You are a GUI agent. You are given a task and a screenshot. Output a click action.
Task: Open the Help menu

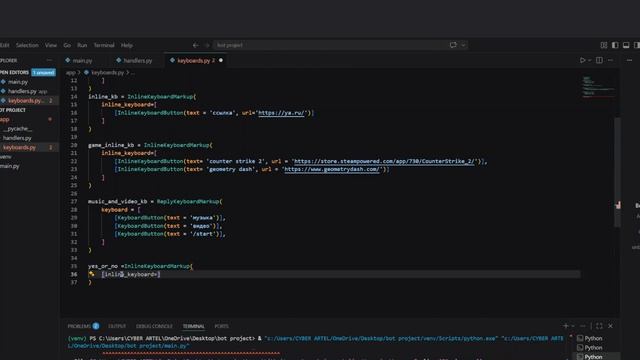coord(127,45)
